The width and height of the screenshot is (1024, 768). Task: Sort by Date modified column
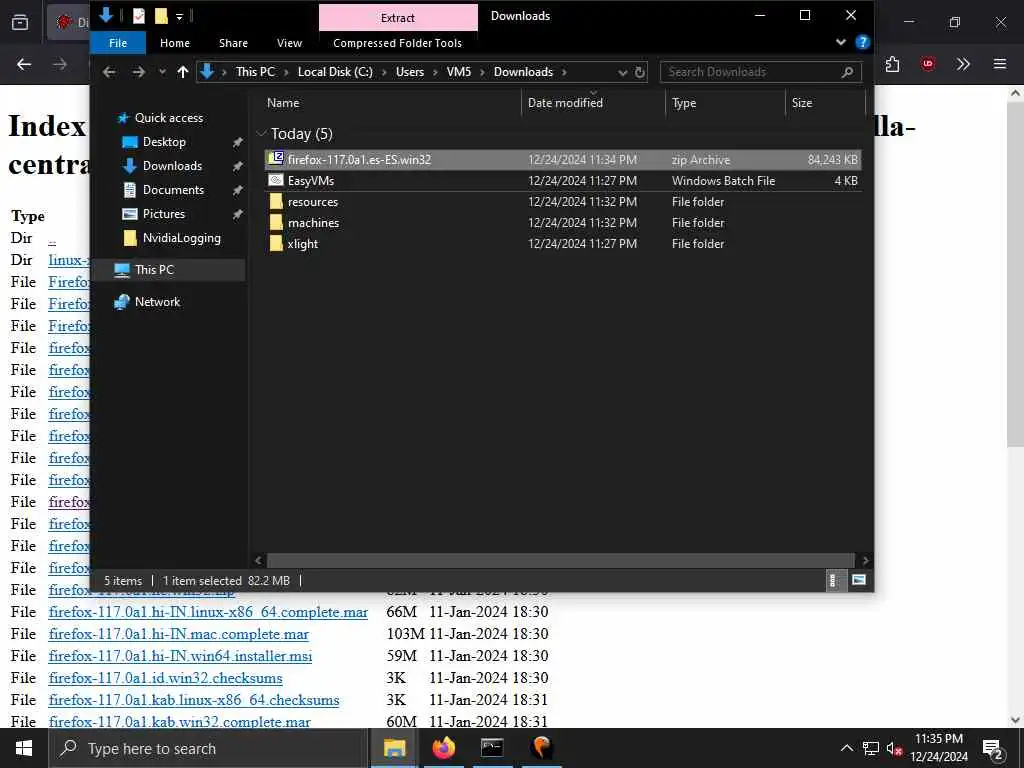point(565,103)
